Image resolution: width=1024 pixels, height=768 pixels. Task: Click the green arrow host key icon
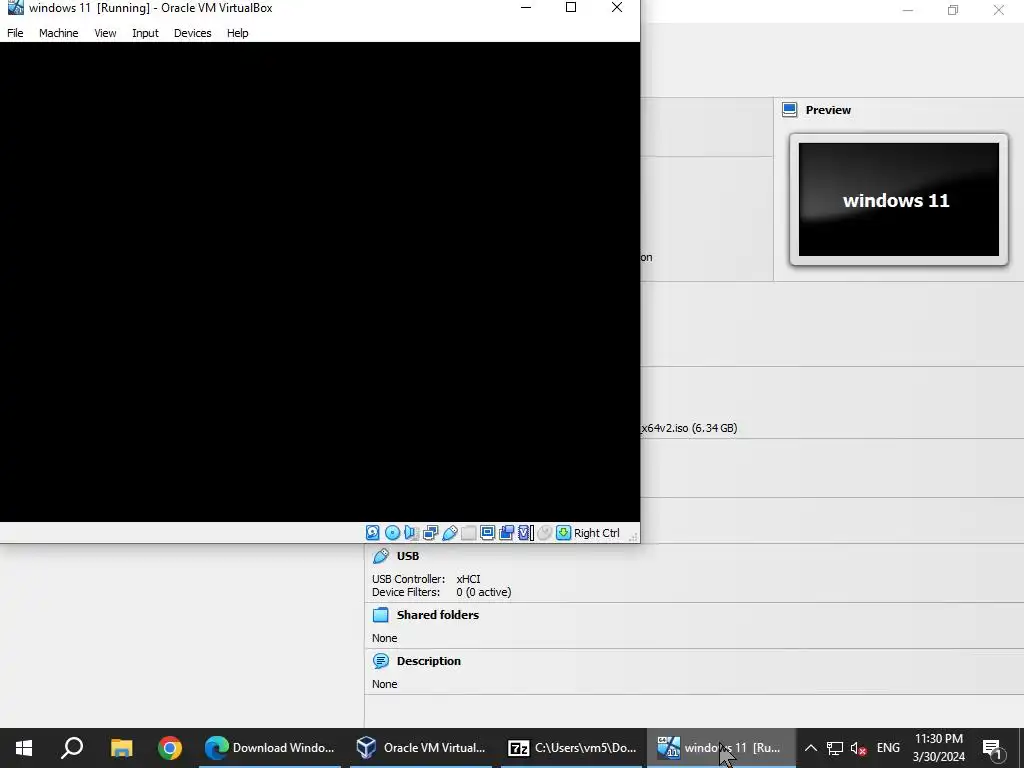tap(563, 533)
